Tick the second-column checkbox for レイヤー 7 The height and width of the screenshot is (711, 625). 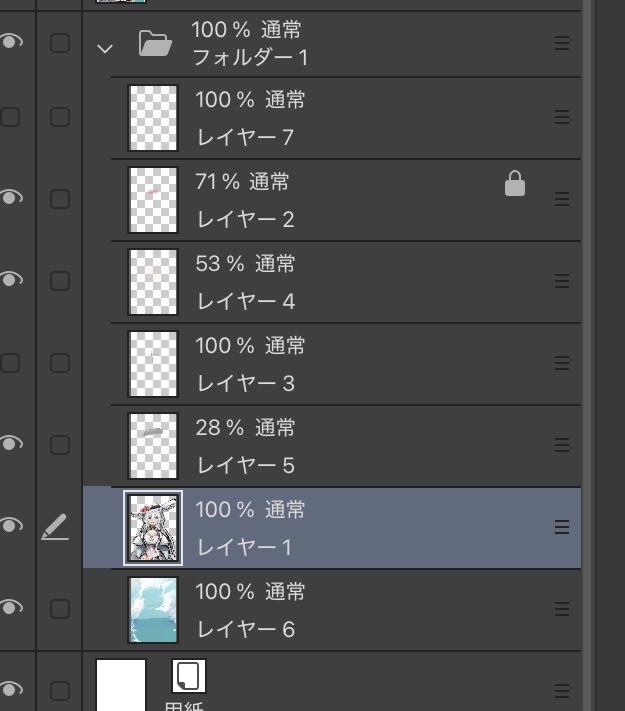pyautogui.click(x=60, y=117)
